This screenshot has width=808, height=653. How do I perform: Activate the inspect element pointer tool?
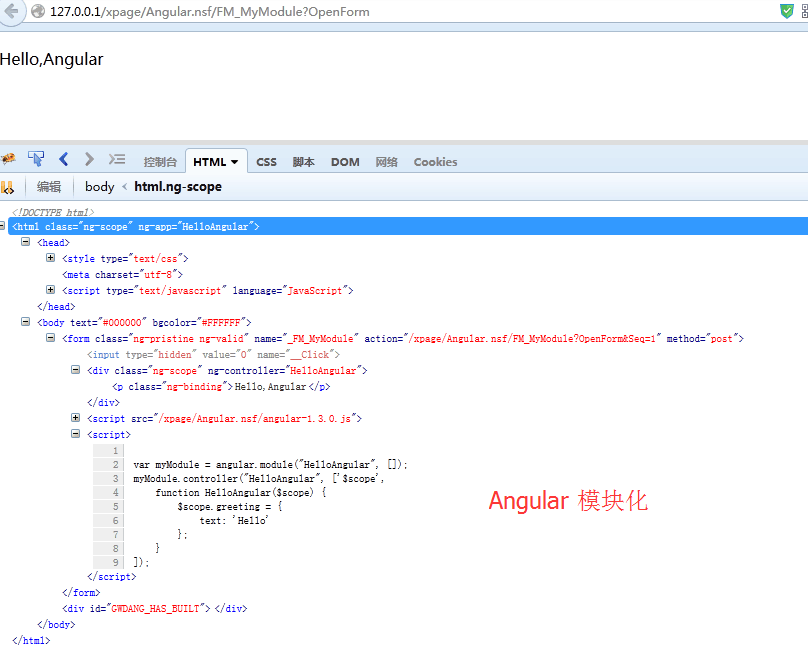pyautogui.click(x=36, y=159)
